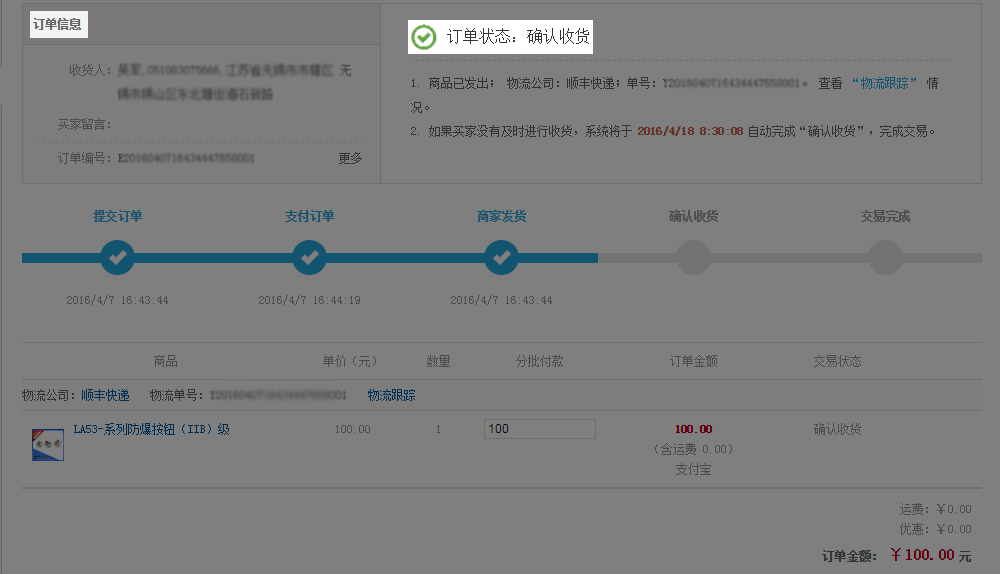Click the 提交订单 step checkmark circle
This screenshot has height=574, width=1000.
[x=117, y=258]
